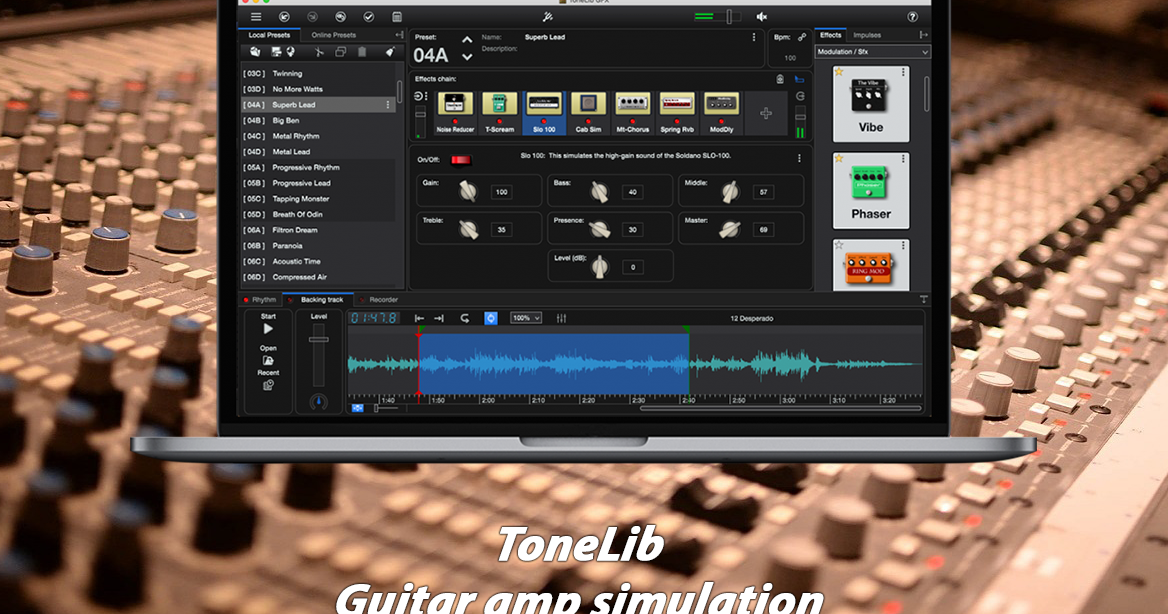Collapse the presets panel with arrow icon
1168x614 pixels.
(x=399, y=35)
